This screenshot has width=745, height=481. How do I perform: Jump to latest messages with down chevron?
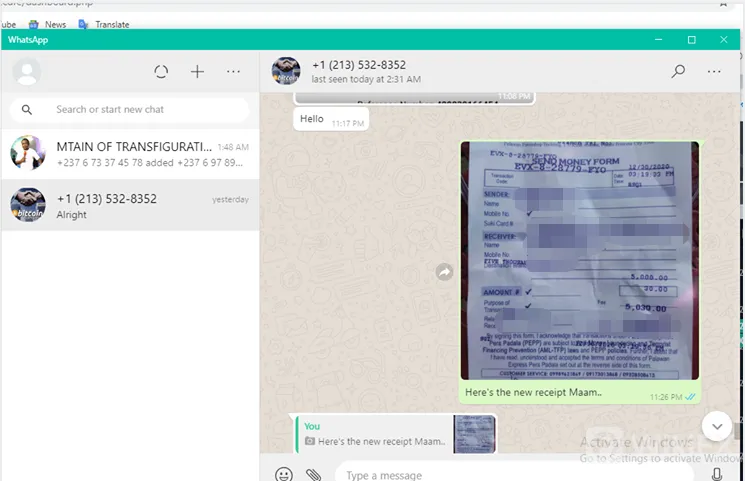[717, 426]
